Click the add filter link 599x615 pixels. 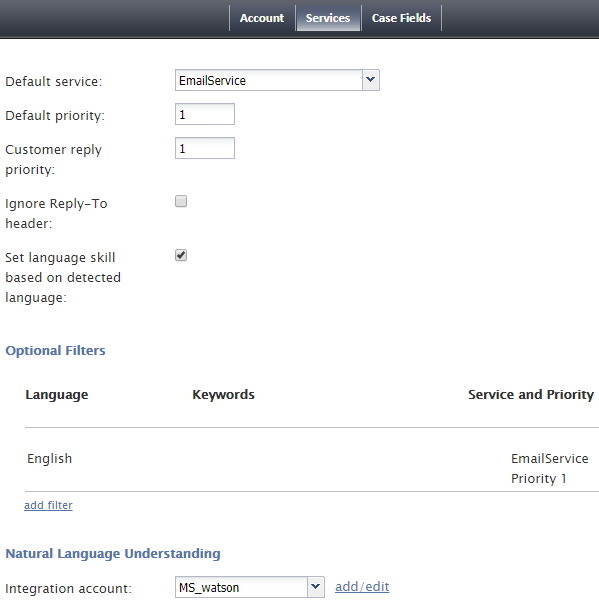click(x=48, y=505)
